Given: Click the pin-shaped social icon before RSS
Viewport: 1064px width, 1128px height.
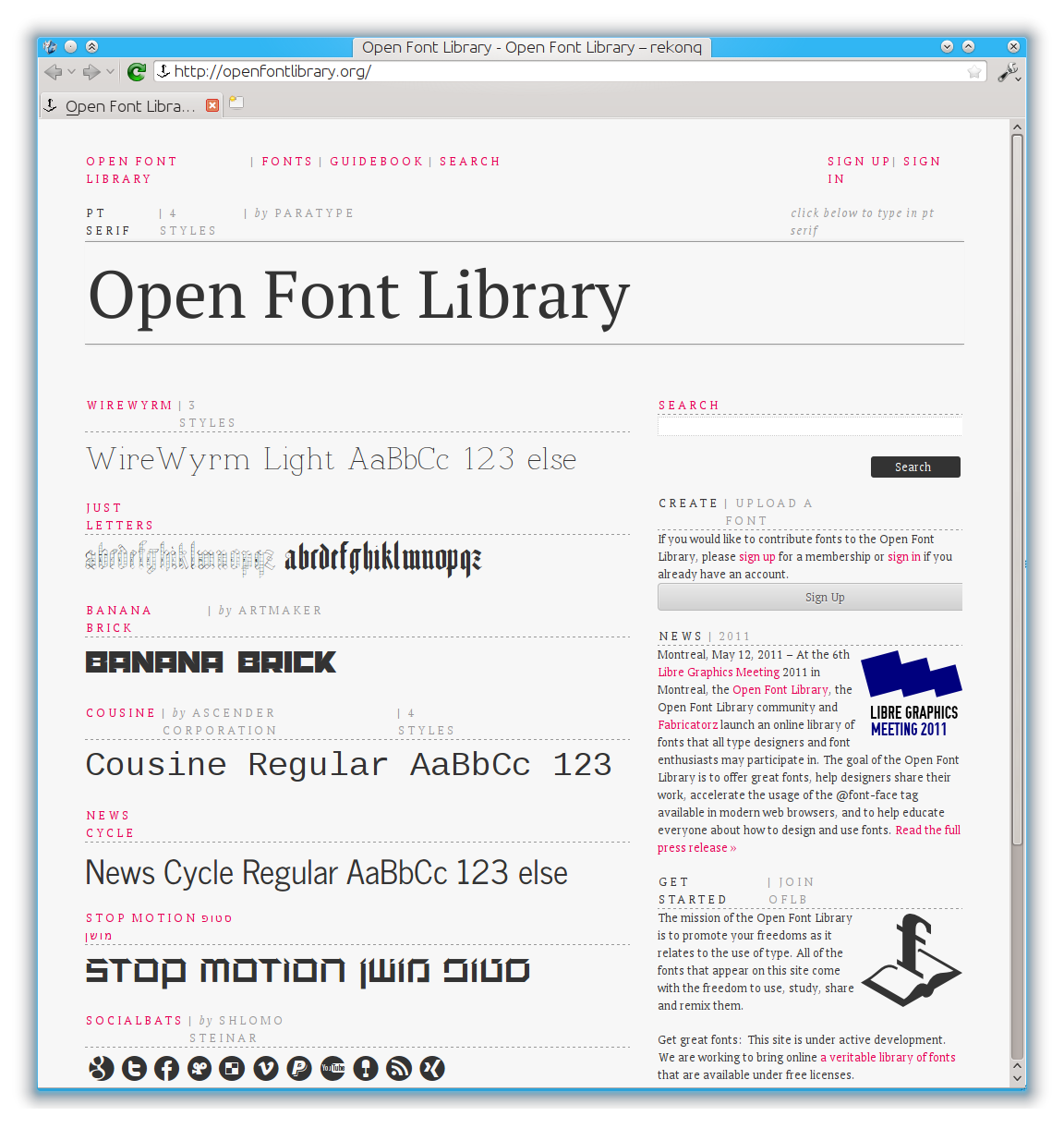Looking at the screenshot, I should [x=366, y=1069].
